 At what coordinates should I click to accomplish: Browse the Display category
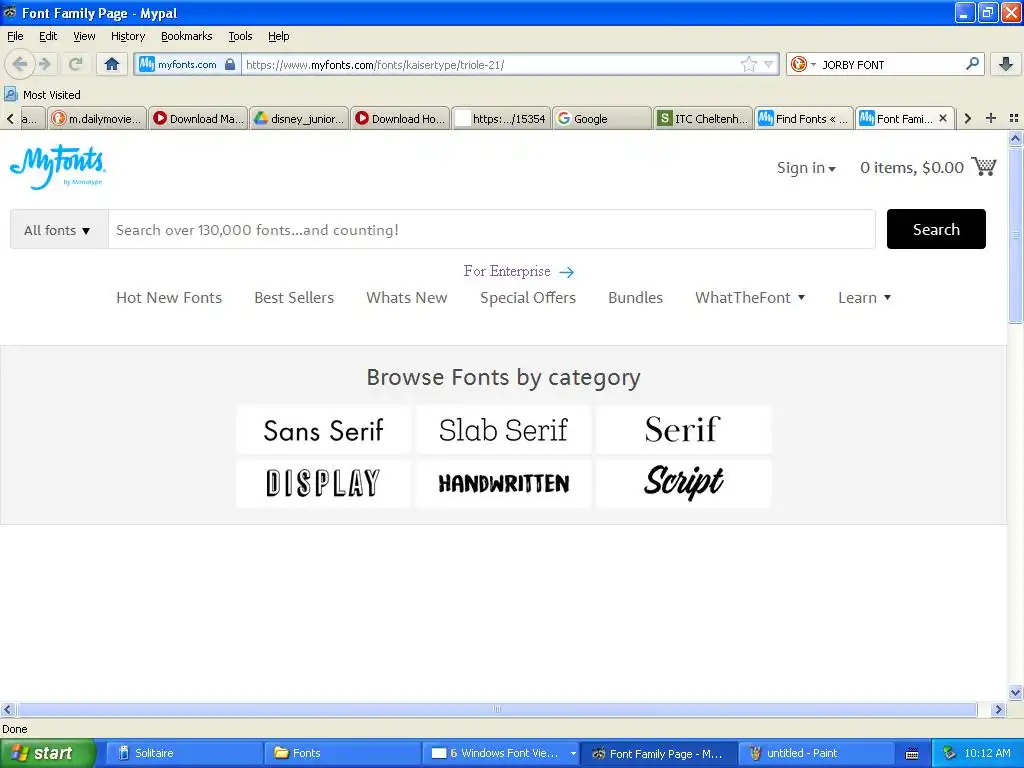(x=323, y=483)
